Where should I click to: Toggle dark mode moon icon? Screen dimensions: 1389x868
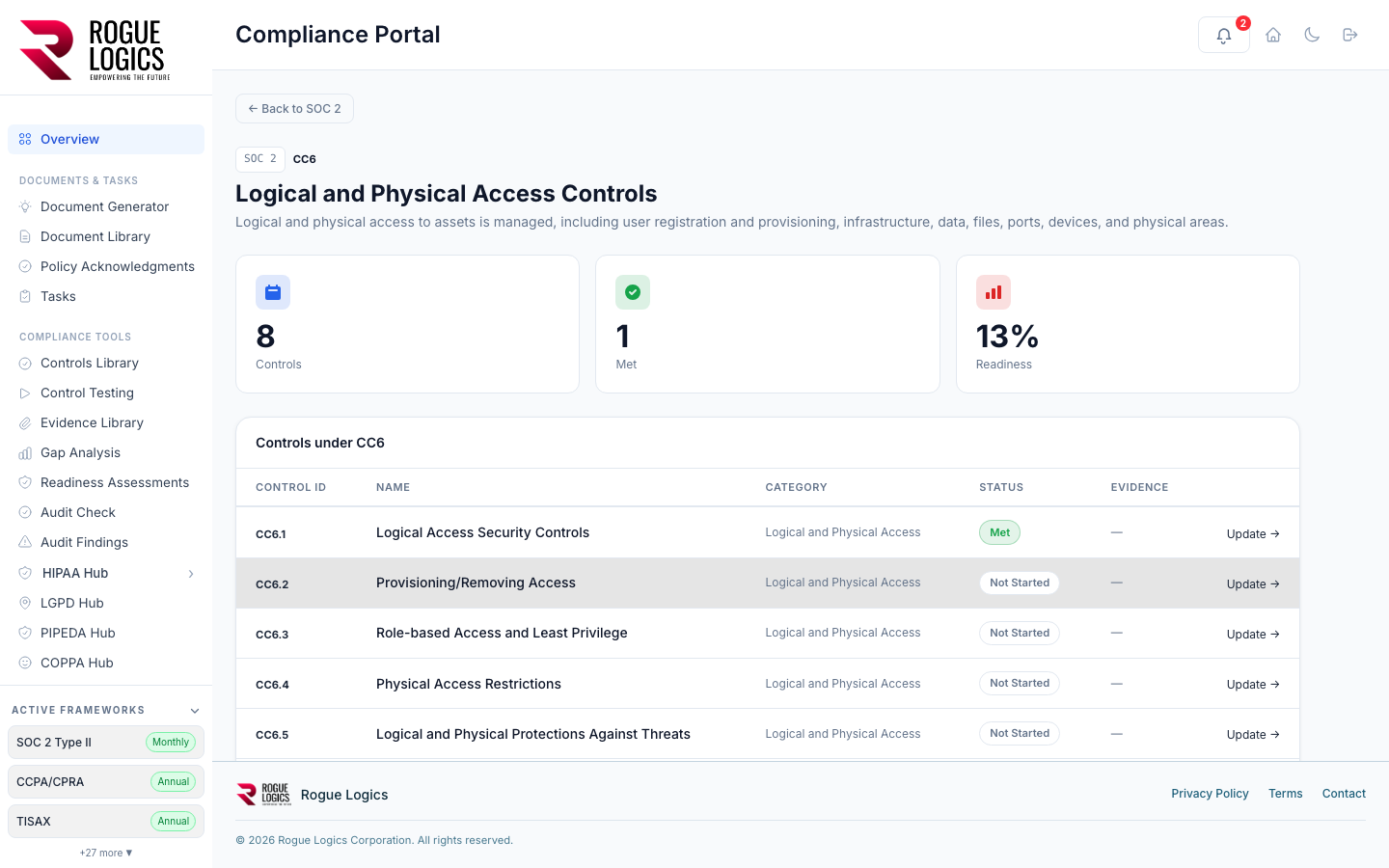[x=1312, y=35]
